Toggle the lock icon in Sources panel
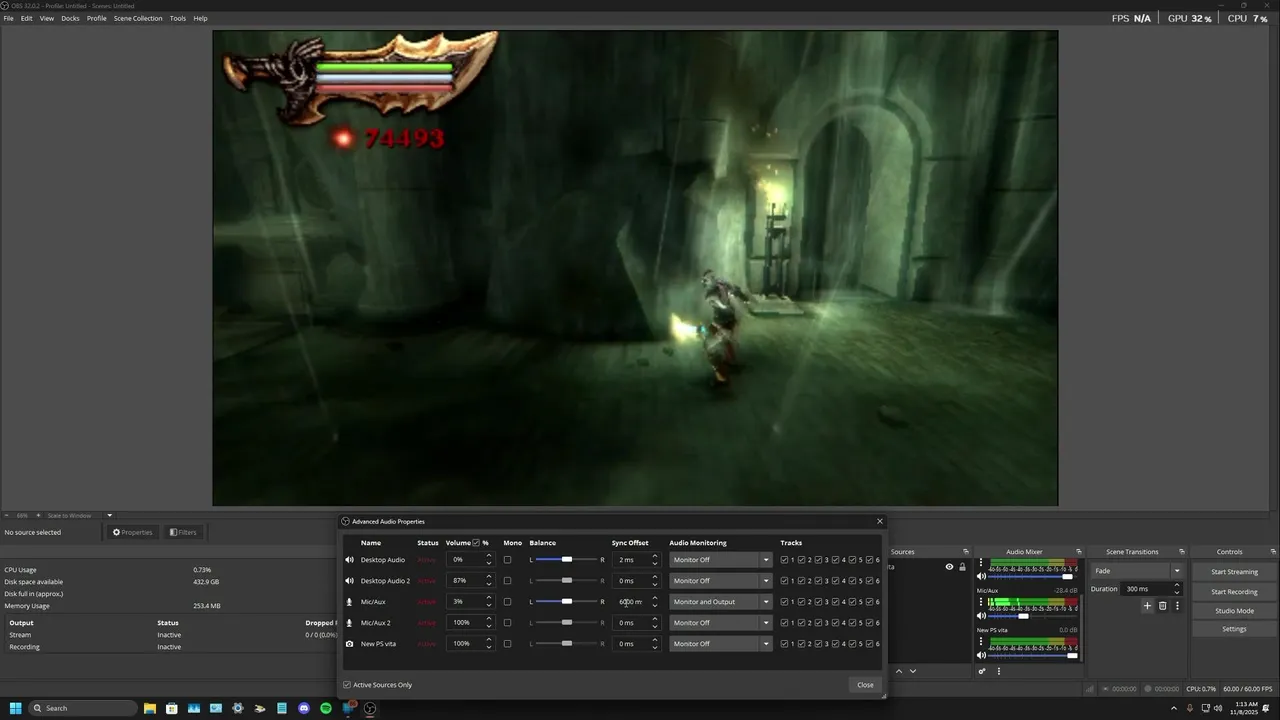The image size is (1280, 720). (x=963, y=567)
